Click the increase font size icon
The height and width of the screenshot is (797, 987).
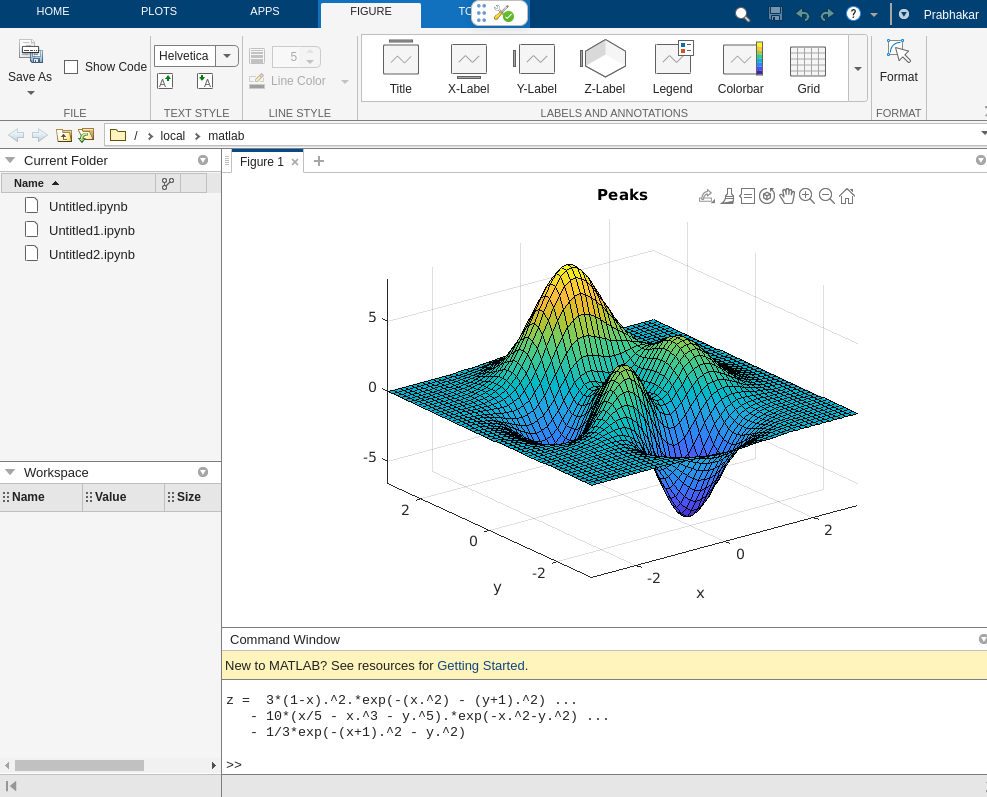click(165, 81)
